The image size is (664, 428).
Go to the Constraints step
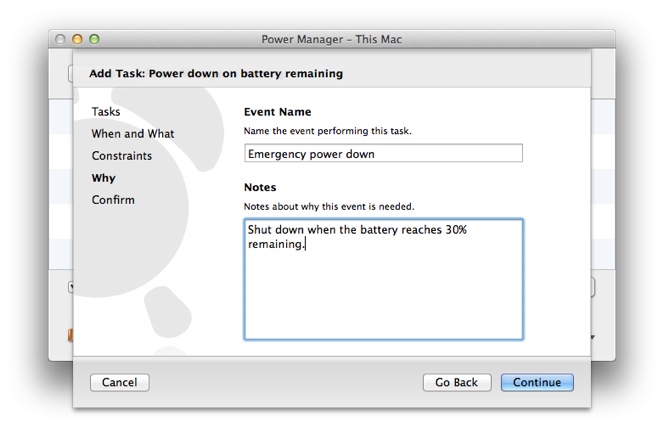tap(122, 156)
